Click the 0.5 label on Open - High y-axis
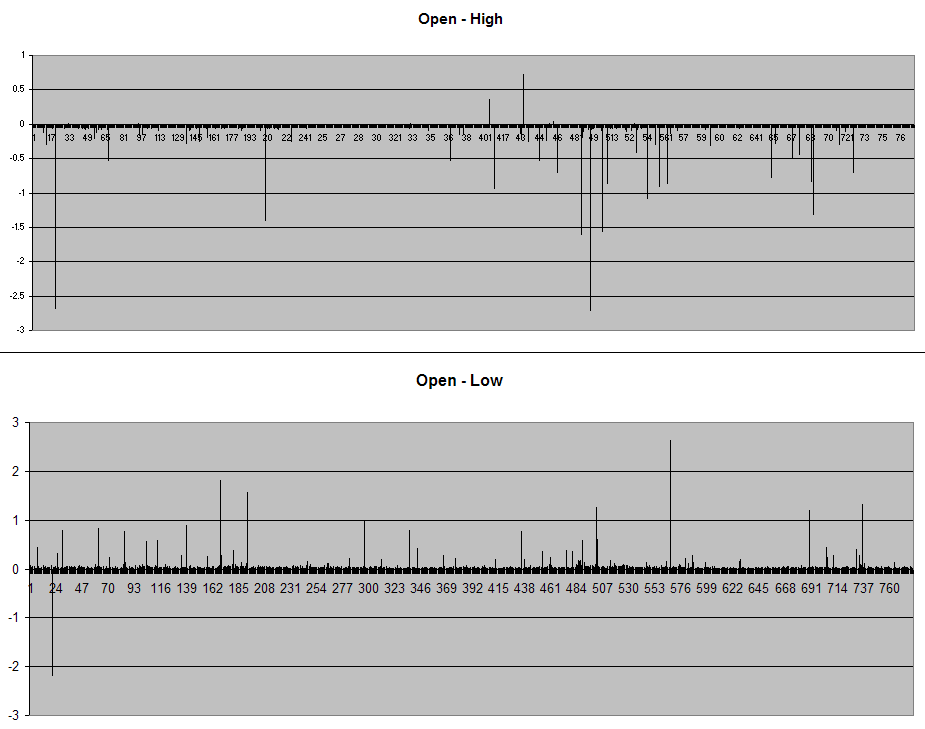Screen dimensions: 925x729 [x=18, y=89]
